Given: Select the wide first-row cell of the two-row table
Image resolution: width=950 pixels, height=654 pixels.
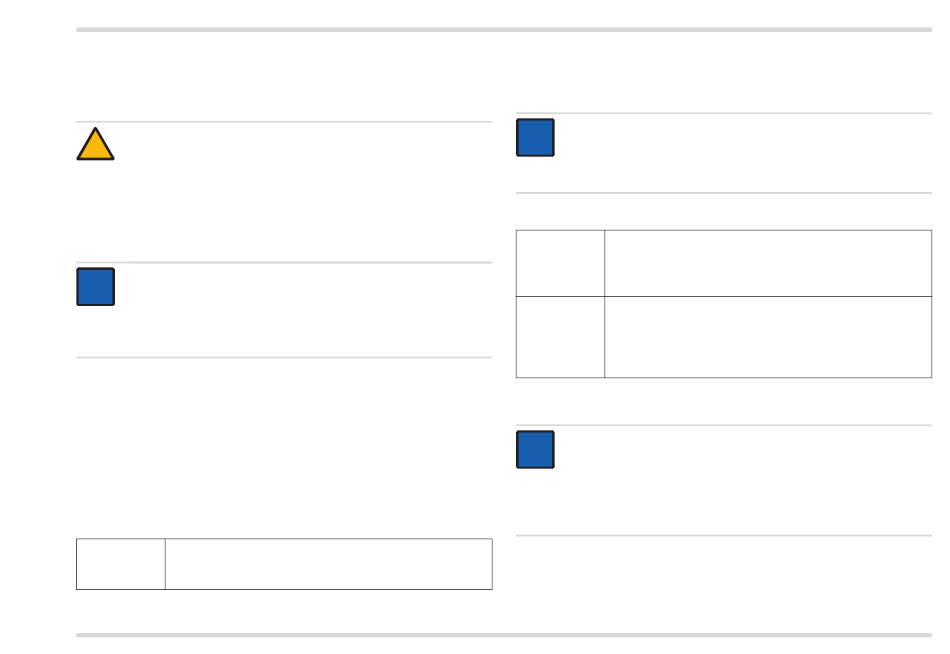Looking at the screenshot, I should click(768, 263).
